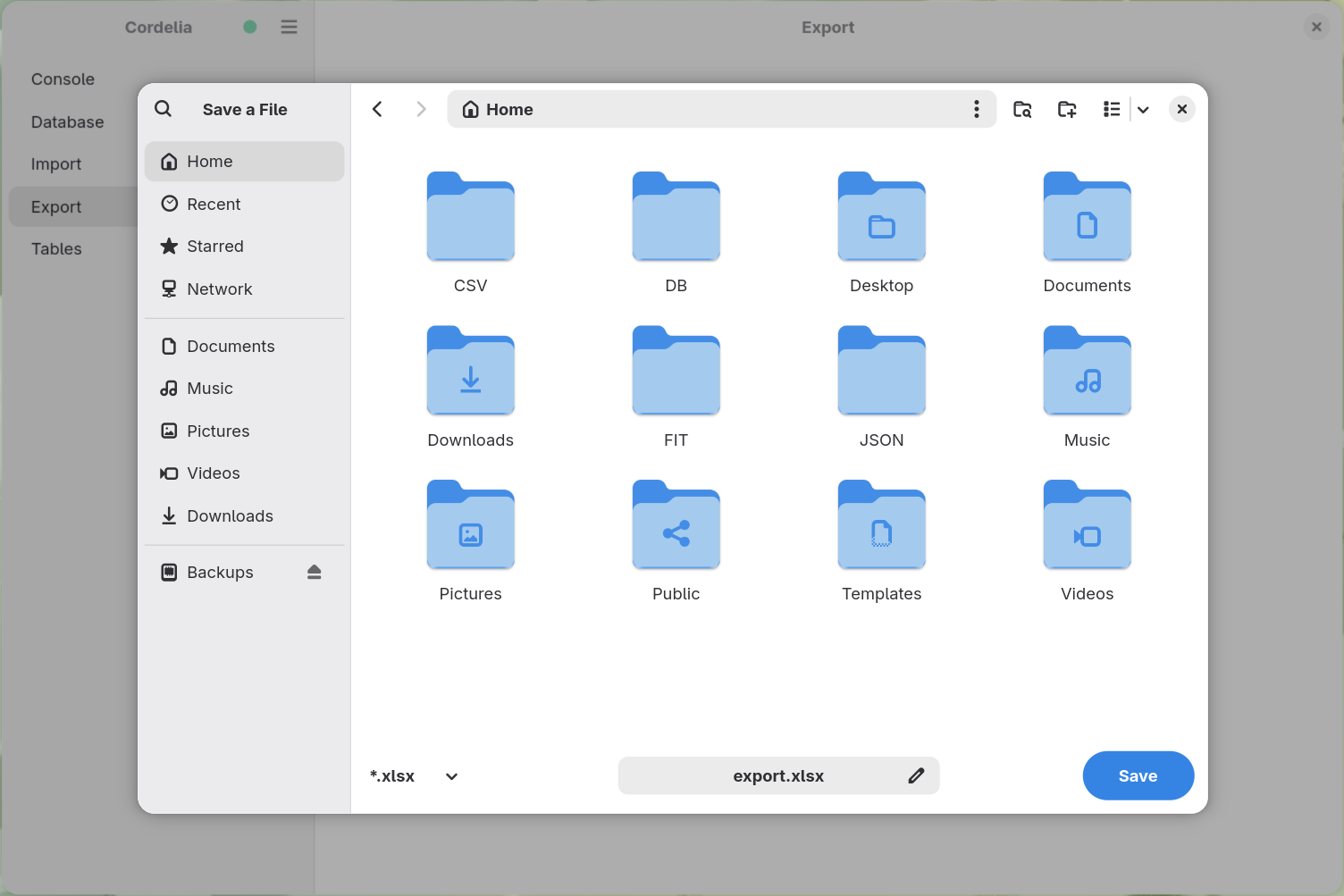Click the export.xlsx filename field

click(778, 775)
